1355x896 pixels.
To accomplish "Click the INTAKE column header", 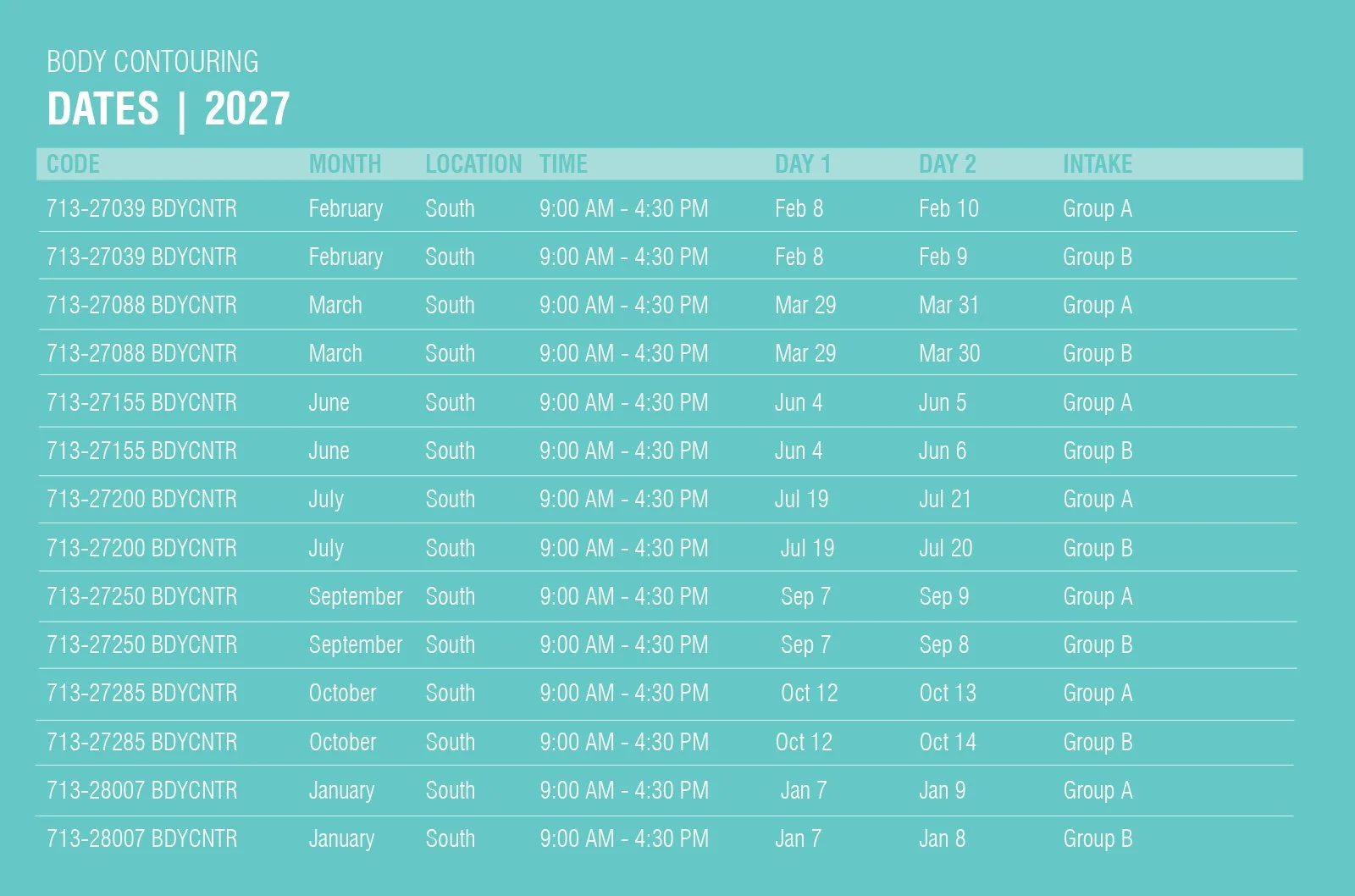I will pos(1098,164).
